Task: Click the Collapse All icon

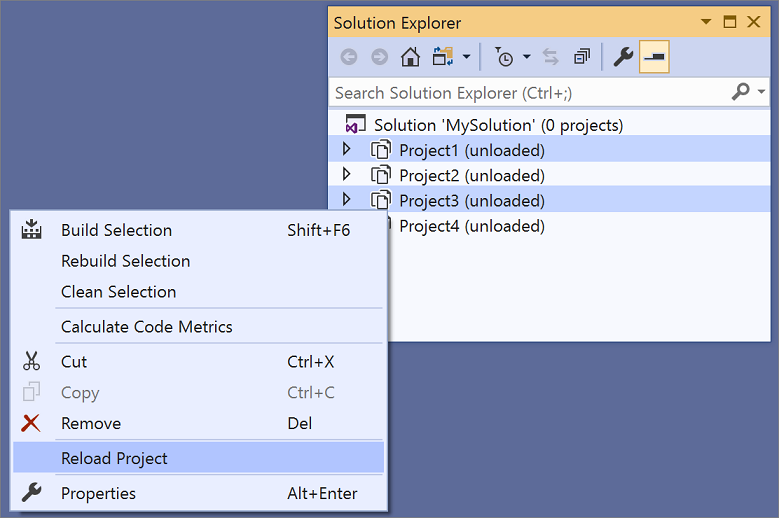Action: pyautogui.click(x=582, y=57)
